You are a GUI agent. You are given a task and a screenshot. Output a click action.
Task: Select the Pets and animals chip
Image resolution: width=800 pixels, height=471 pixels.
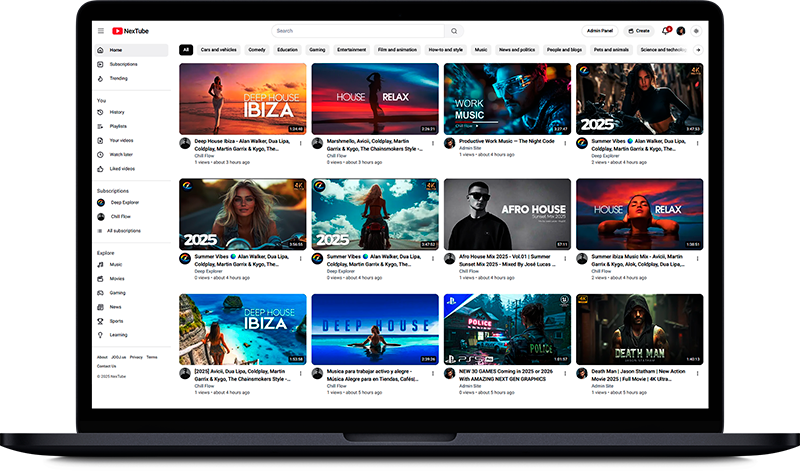[x=611, y=50]
